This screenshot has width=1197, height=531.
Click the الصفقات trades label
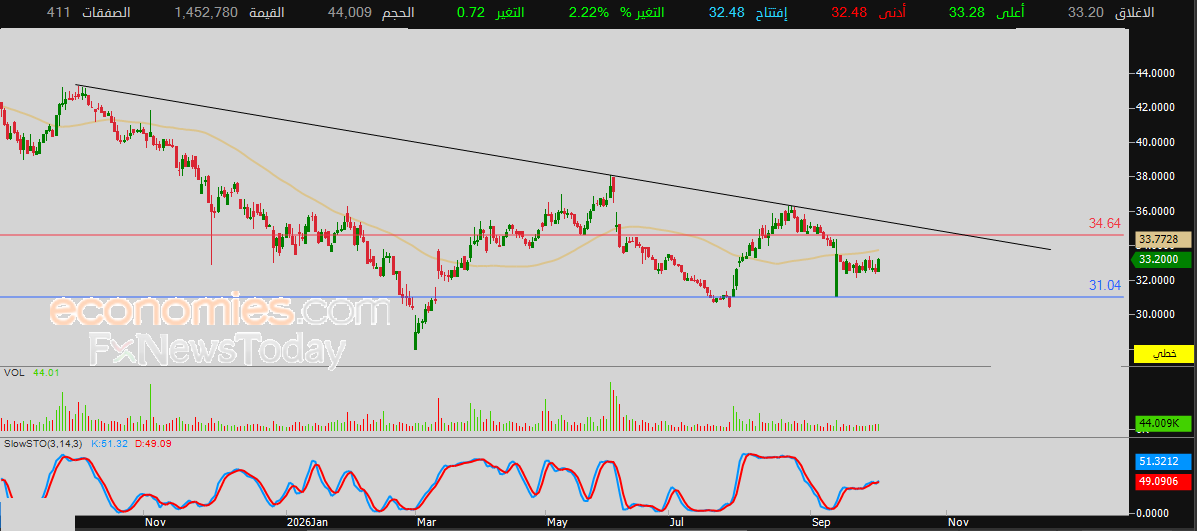point(105,12)
